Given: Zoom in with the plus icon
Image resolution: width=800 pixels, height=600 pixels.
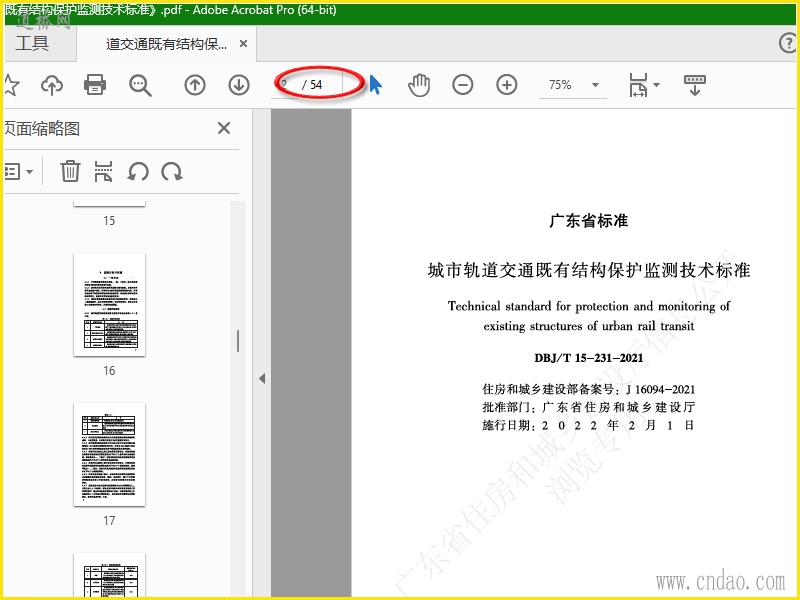Looking at the screenshot, I should point(507,85).
